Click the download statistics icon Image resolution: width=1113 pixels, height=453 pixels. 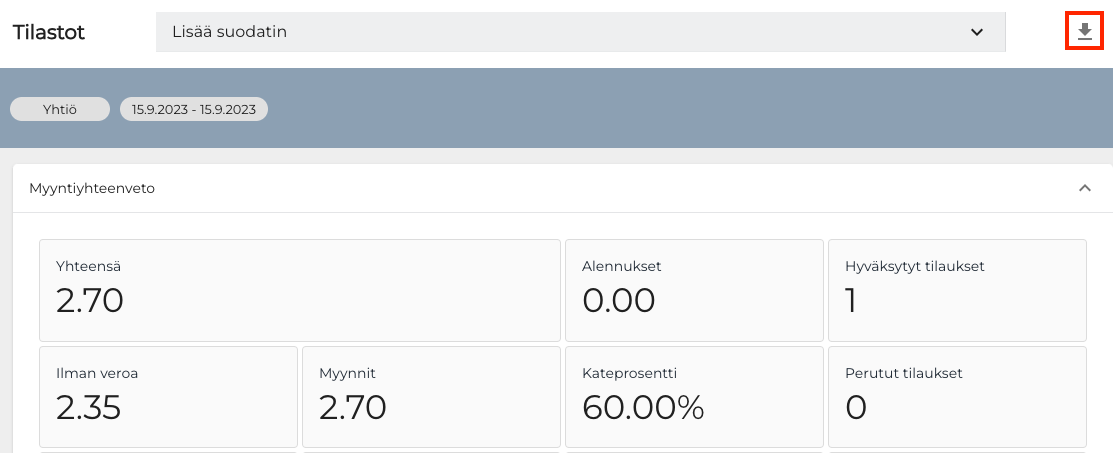[1085, 33]
